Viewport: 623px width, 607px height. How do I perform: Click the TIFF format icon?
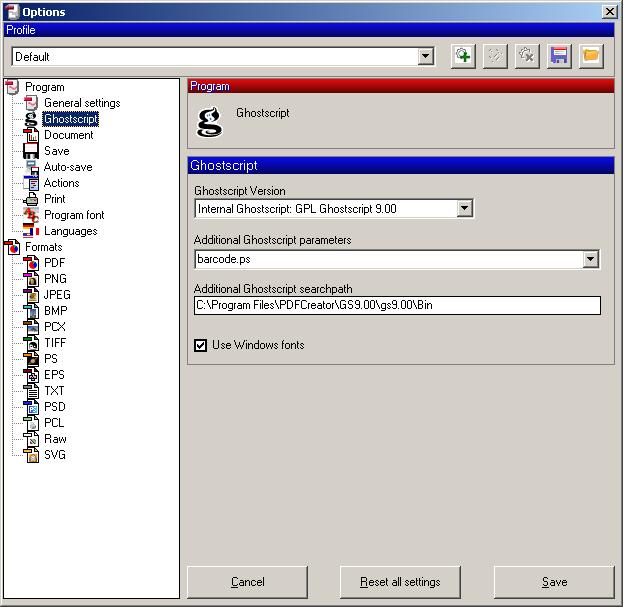tap(31, 343)
